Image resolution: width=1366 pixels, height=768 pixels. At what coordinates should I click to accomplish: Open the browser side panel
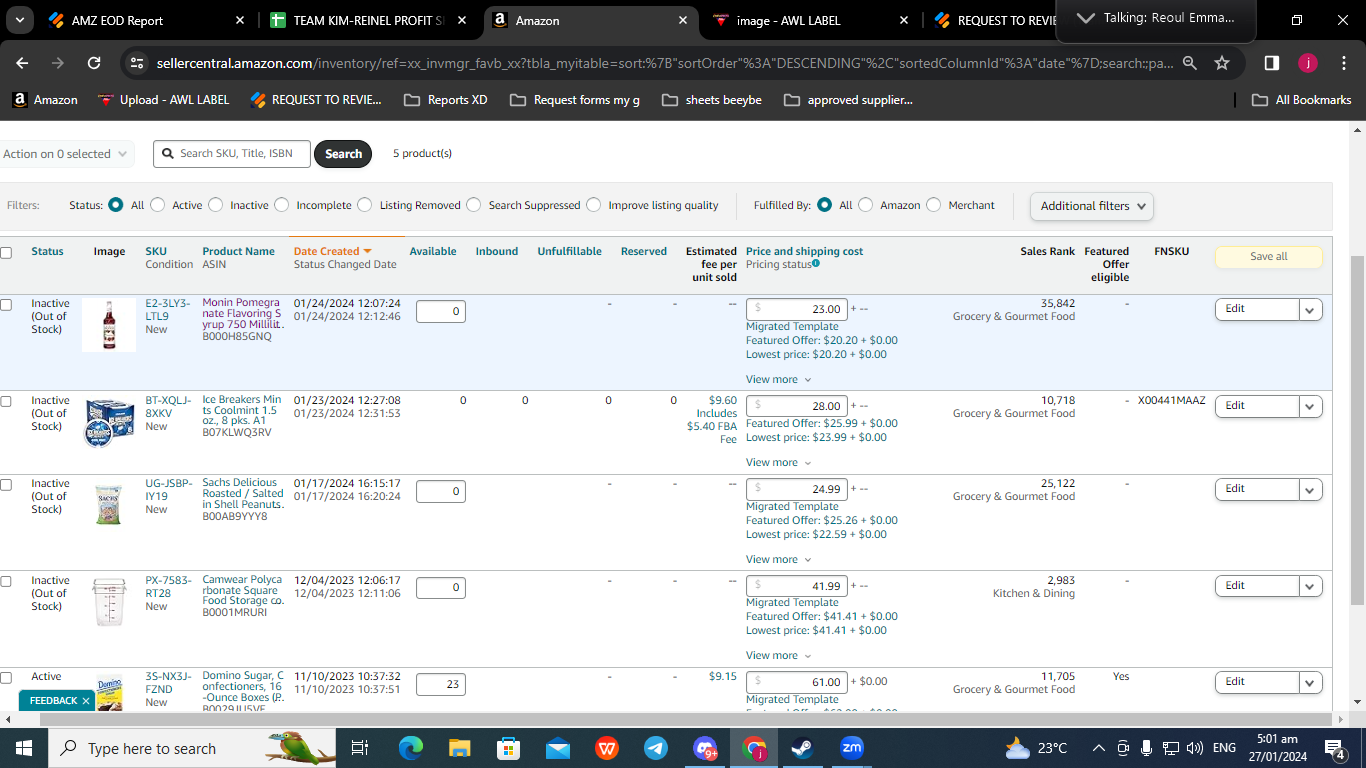point(1271,63)
